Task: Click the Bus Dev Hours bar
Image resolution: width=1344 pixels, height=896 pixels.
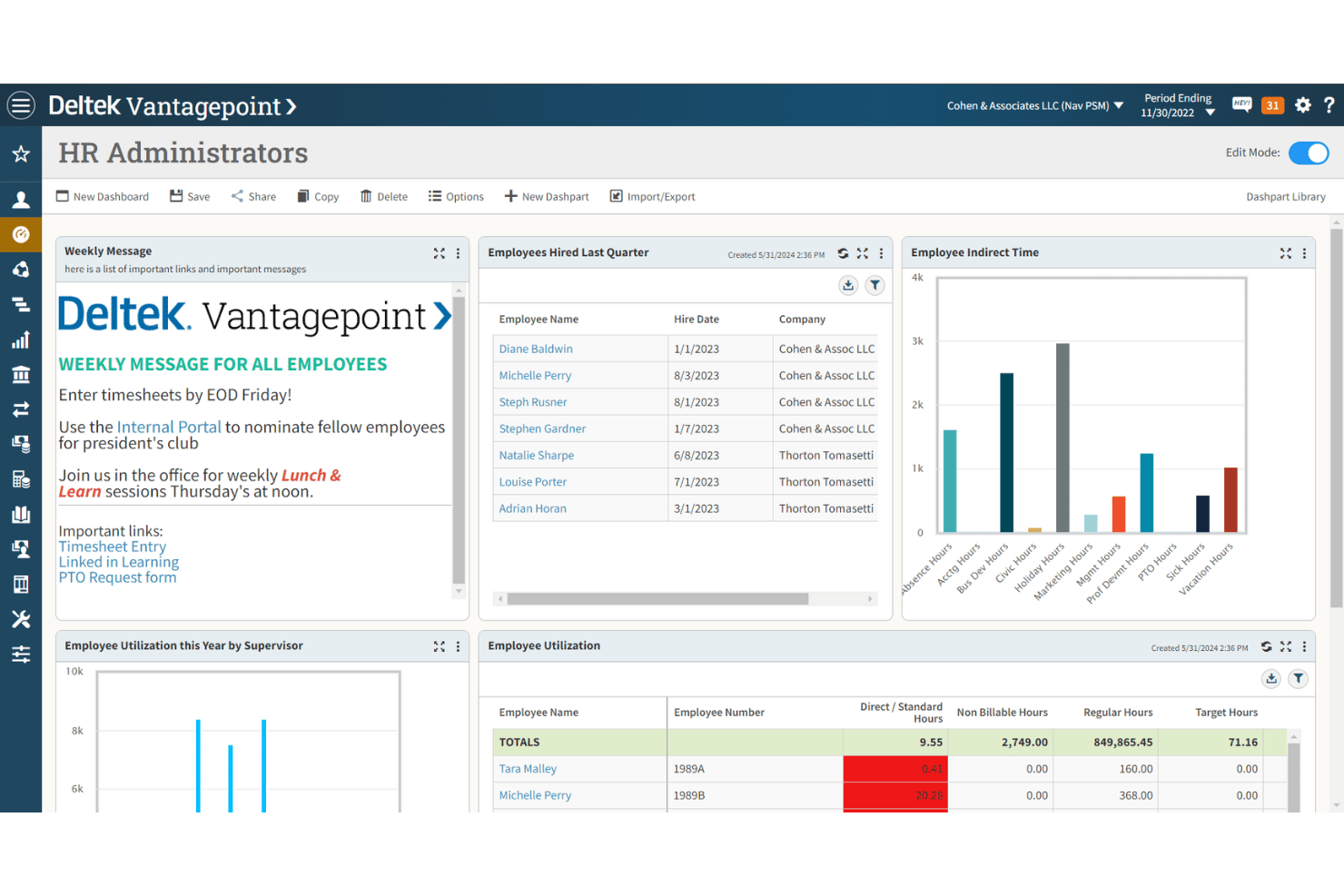Action: 1006,452
